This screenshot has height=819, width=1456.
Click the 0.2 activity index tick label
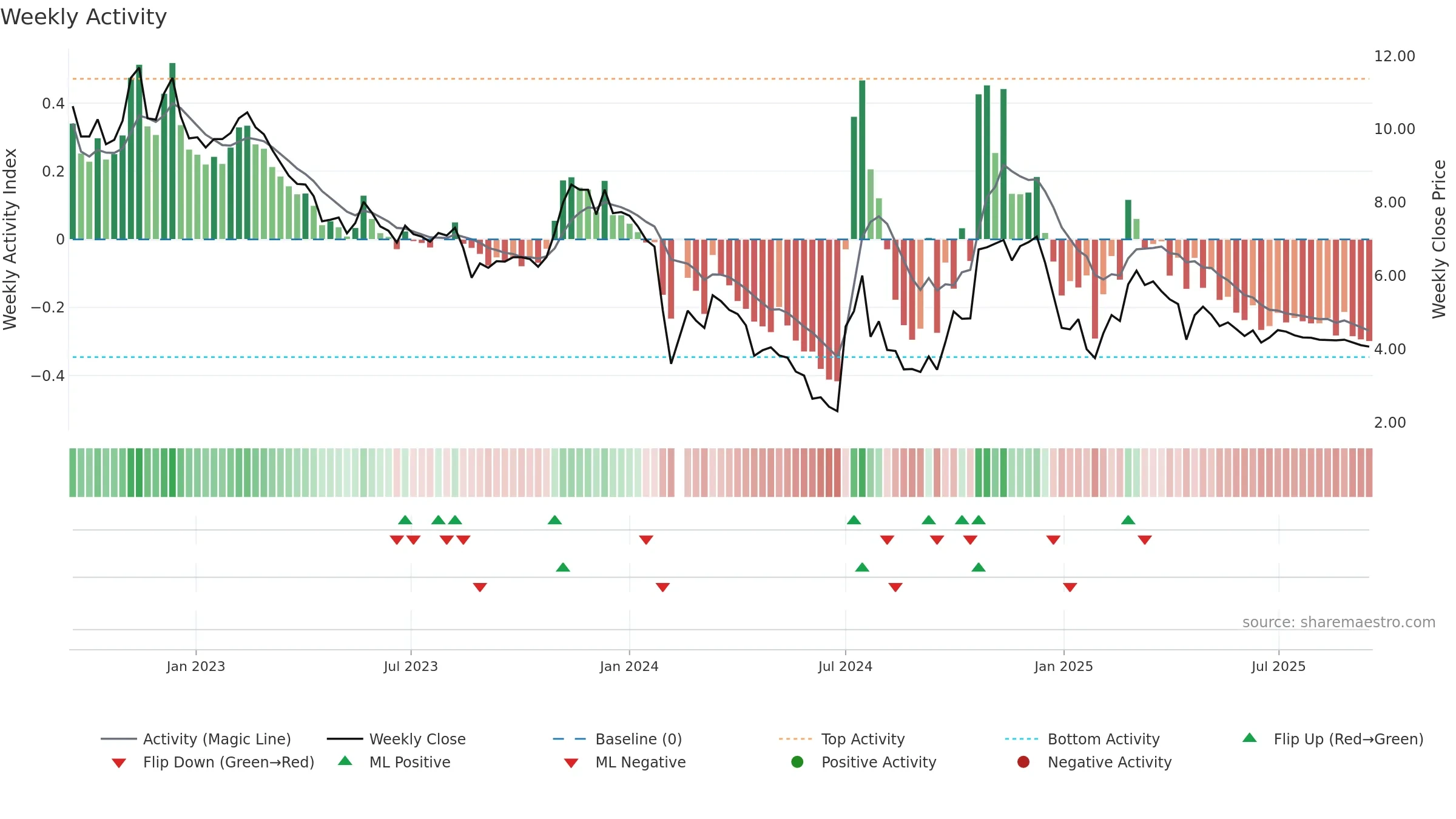click(x=53, y=172)
